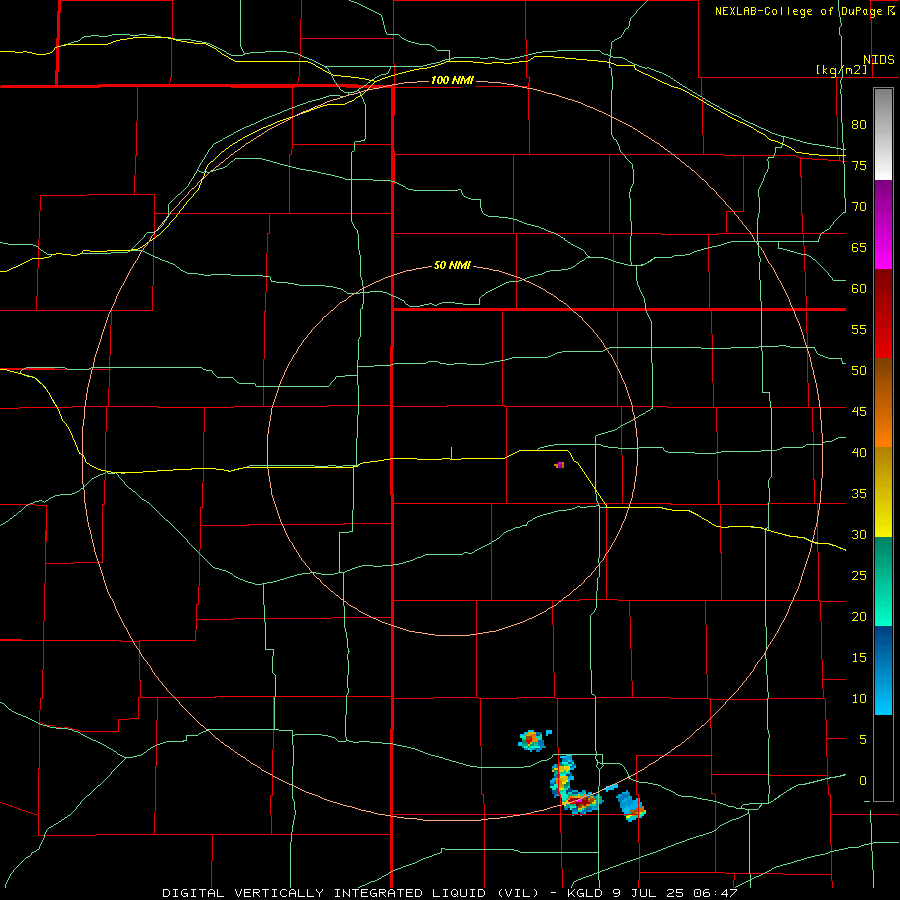The image size is (900, 900).
Task: Click the legend value 75
Action: pos(859,165)
